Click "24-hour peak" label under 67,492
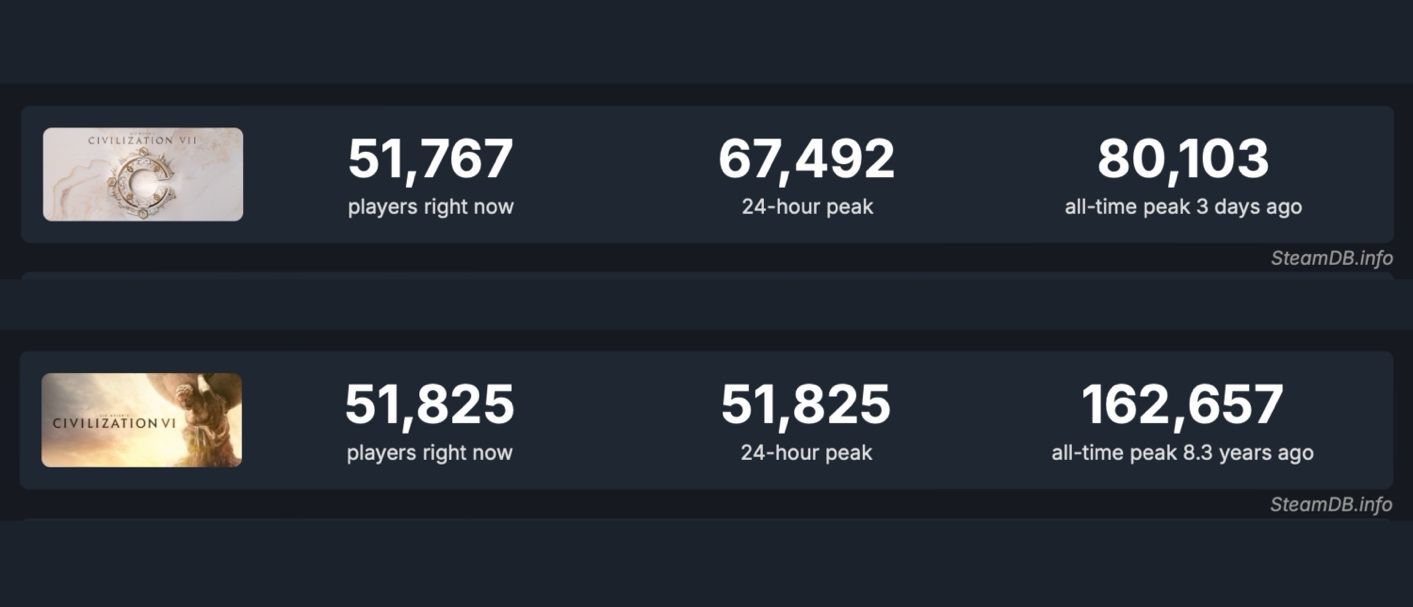The height and width of the screenshot is (607, 1413). [x=807, y=207]
